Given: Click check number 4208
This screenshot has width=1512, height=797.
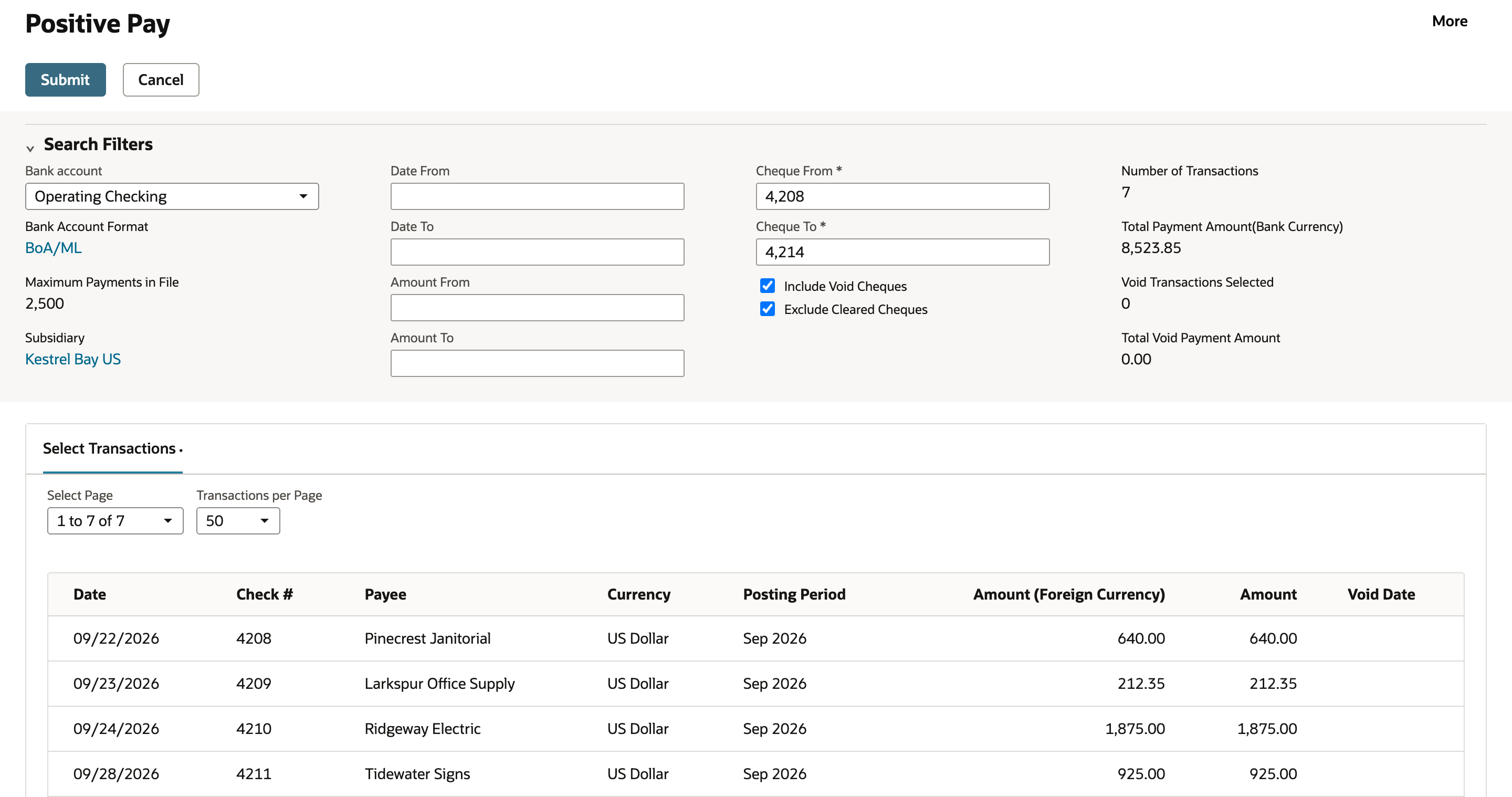Looking at the screenshot, I should pyautogui.click(x=254, y=638).
